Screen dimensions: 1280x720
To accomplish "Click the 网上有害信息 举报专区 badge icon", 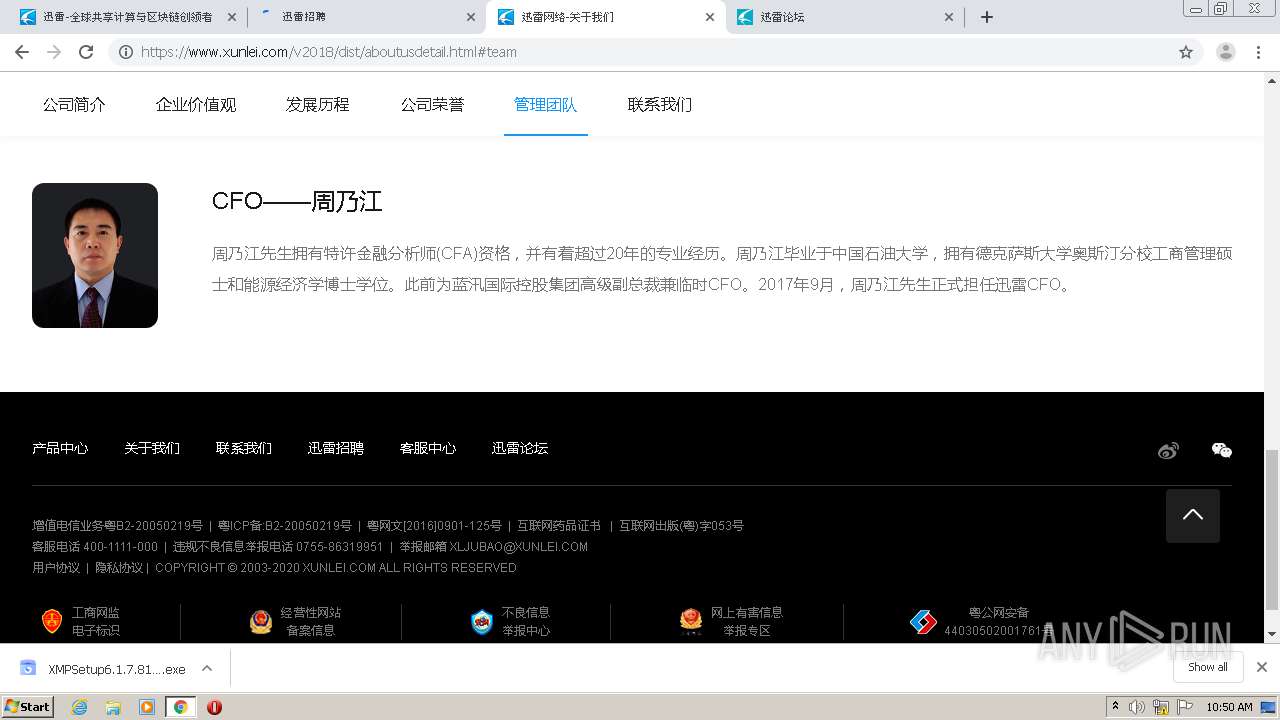I will pyautogui.click(x=691, y=621).
